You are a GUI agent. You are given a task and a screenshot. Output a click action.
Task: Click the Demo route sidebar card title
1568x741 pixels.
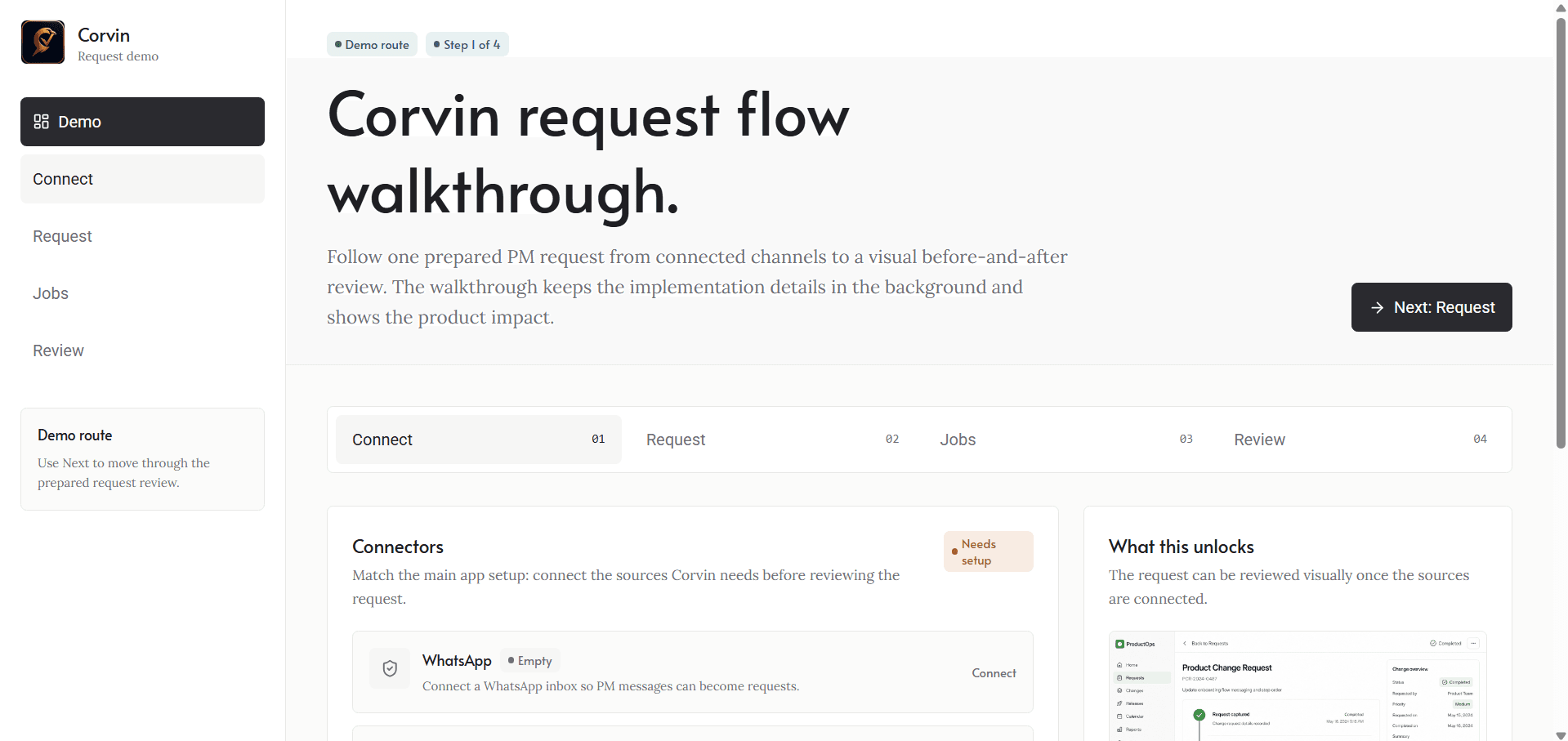coord(75,435)
